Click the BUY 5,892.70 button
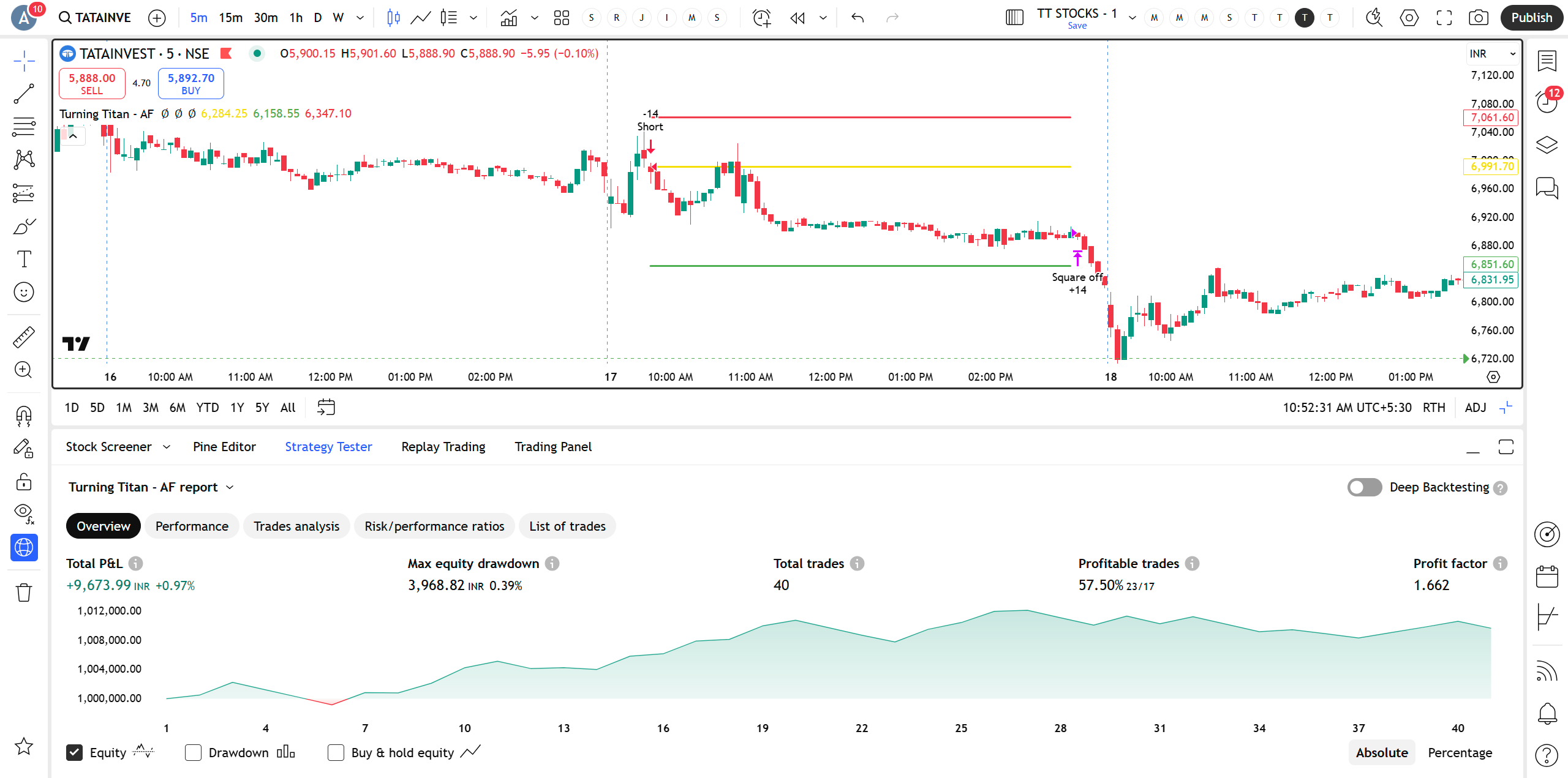 click(x=191, y=84)
